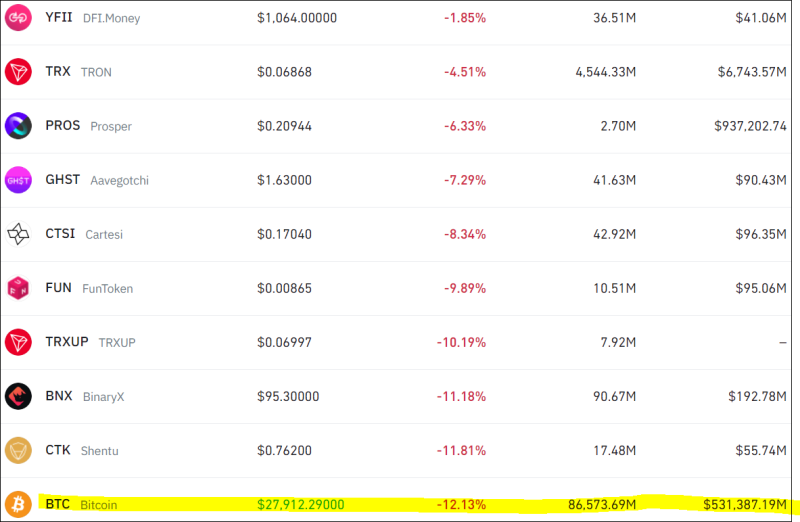Click the $1,064.00000 price cell

tap(297, 18)
